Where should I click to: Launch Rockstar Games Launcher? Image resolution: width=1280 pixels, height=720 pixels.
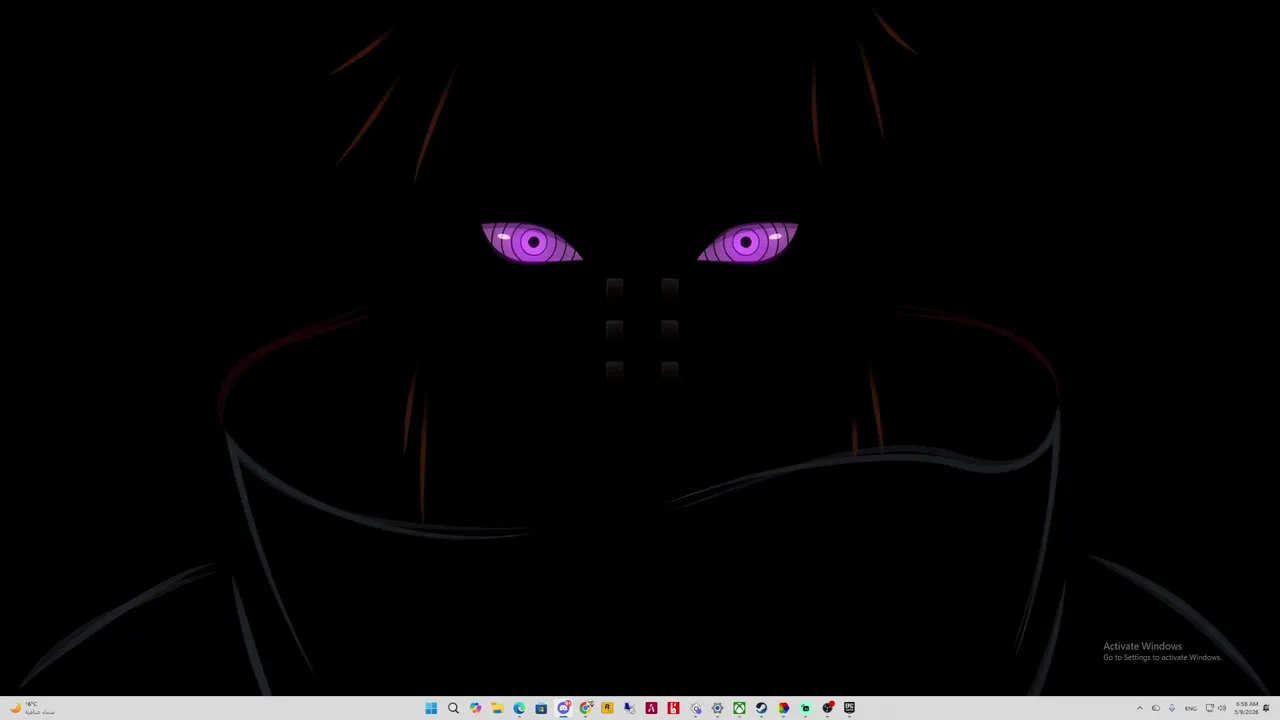tap(608, 708)
